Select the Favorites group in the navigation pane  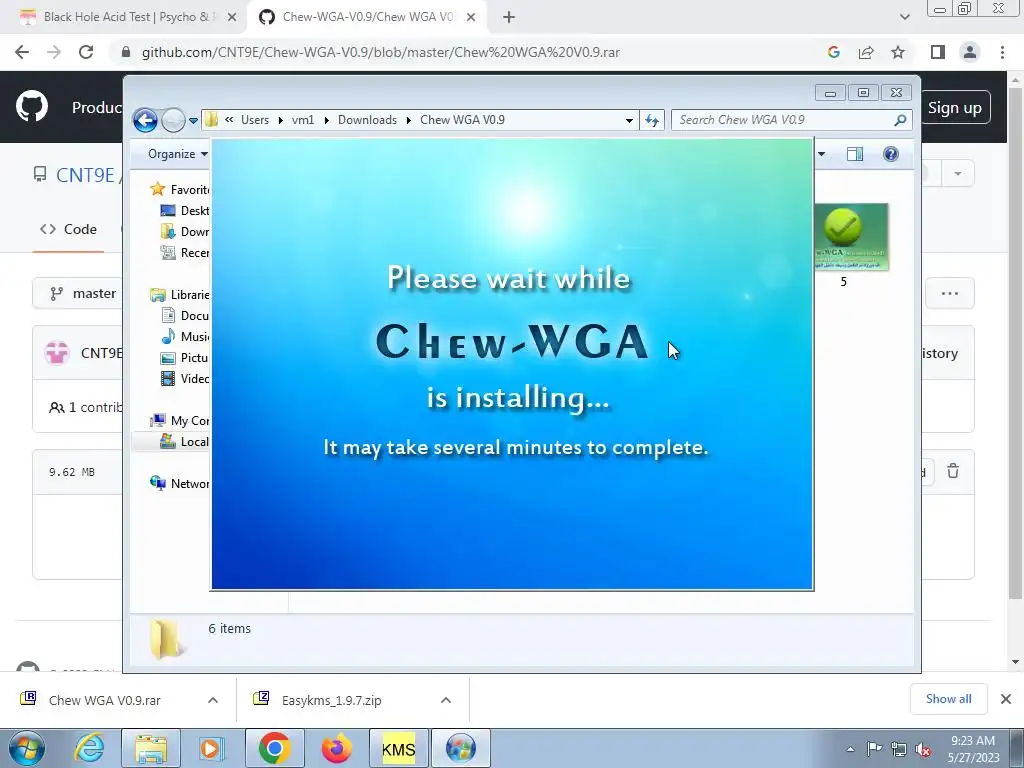click(180, 189)
